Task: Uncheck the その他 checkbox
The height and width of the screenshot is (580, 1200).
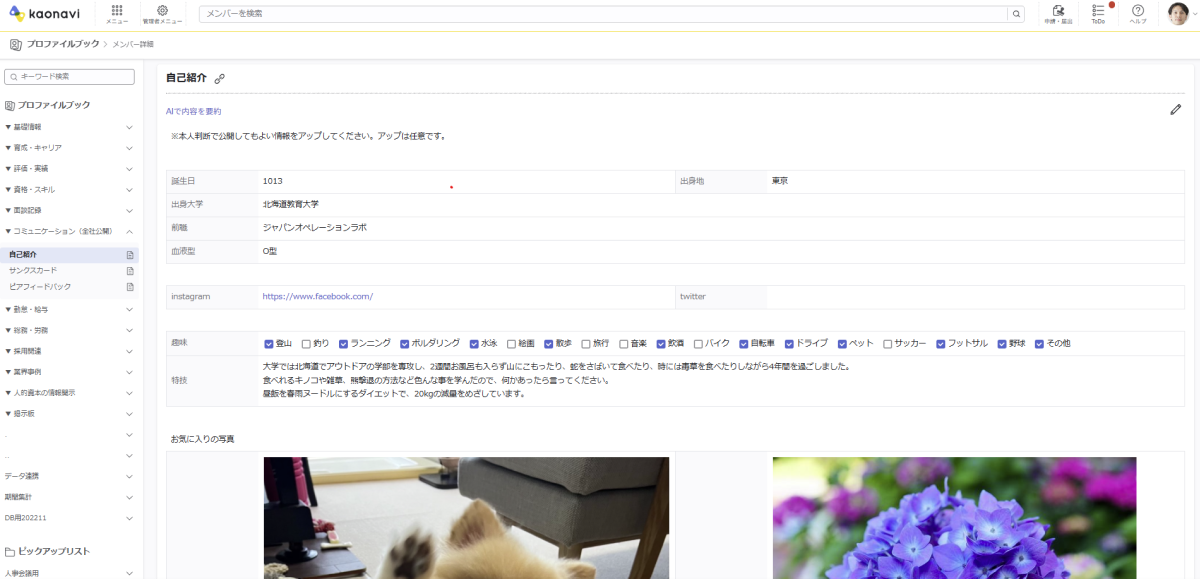Action: pos(1039,343)
